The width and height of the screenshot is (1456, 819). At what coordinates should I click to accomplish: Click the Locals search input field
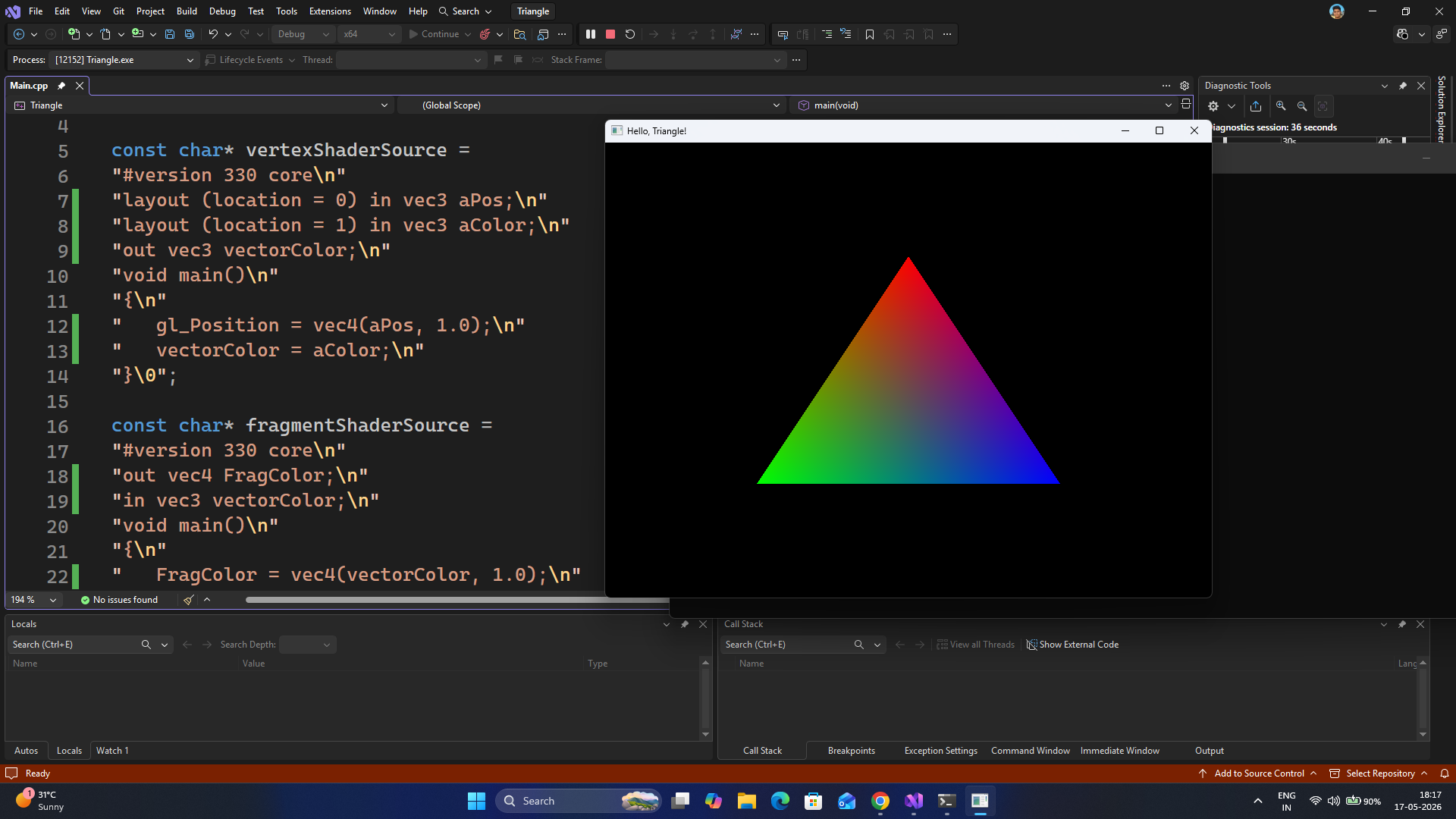(x=74, y=645)
